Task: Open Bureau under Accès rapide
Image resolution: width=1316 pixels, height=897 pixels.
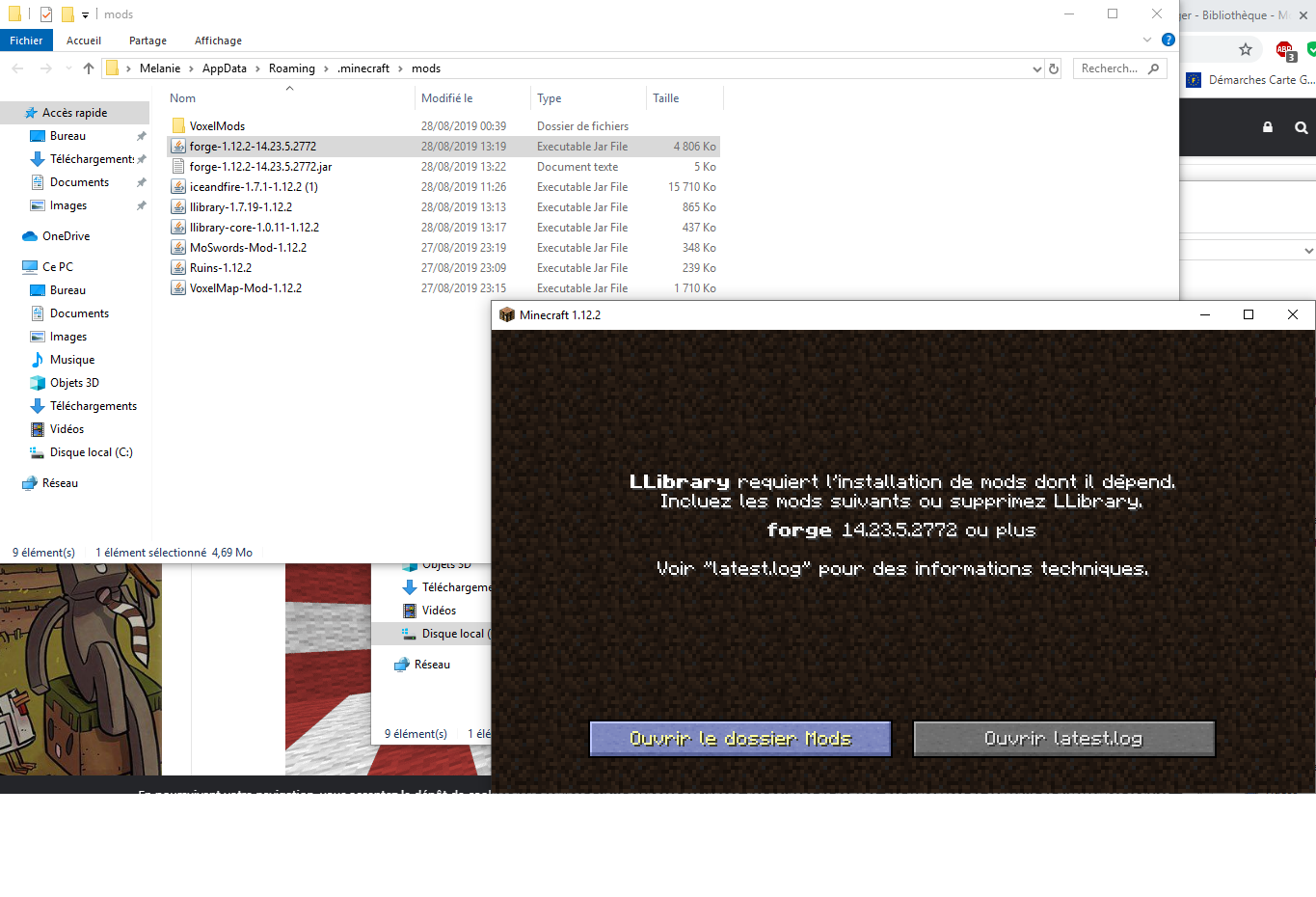Action: pyautogui.click(x=67, y=136)
